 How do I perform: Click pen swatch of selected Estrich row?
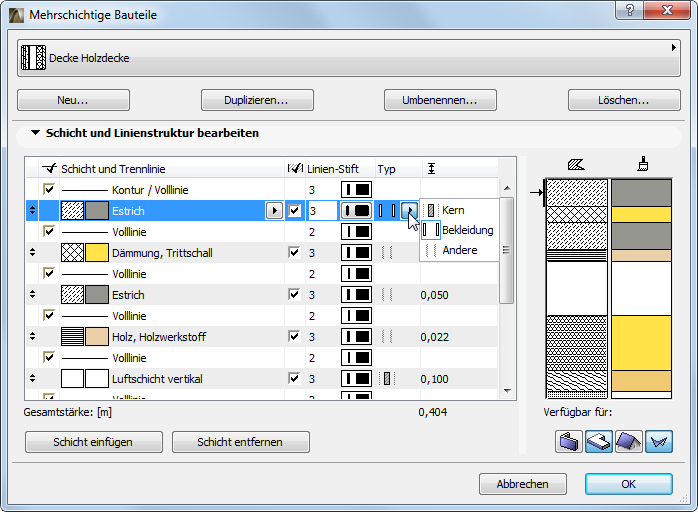click(x=356, y=211)
